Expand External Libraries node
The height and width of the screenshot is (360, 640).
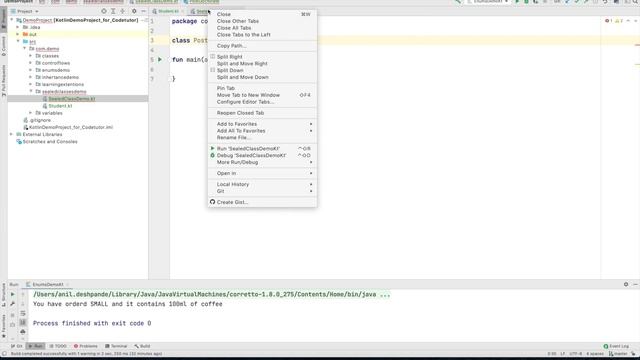pyautogui.click(x=11, y=134)
